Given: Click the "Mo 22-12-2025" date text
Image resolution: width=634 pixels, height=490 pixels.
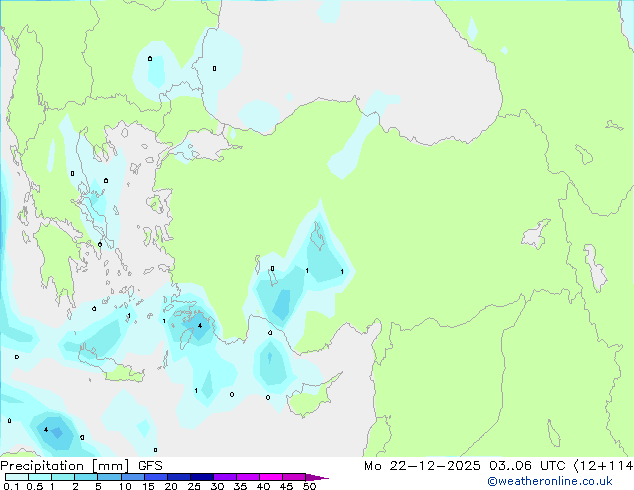Looking at the screenshot, I should (x=422, y=466).
